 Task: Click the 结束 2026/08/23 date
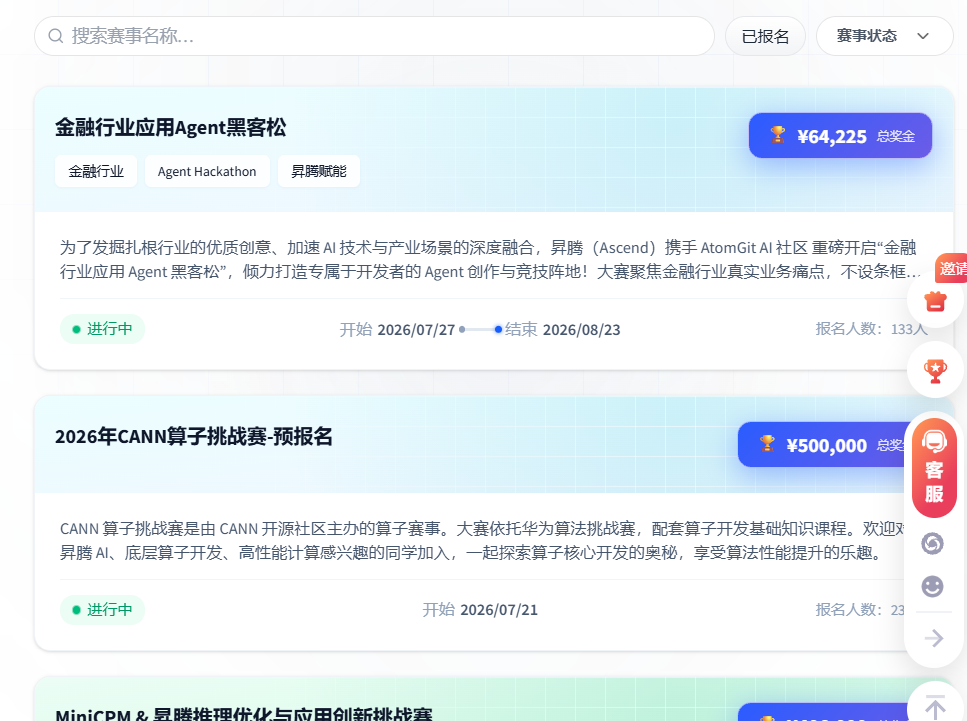coord(562,329)
